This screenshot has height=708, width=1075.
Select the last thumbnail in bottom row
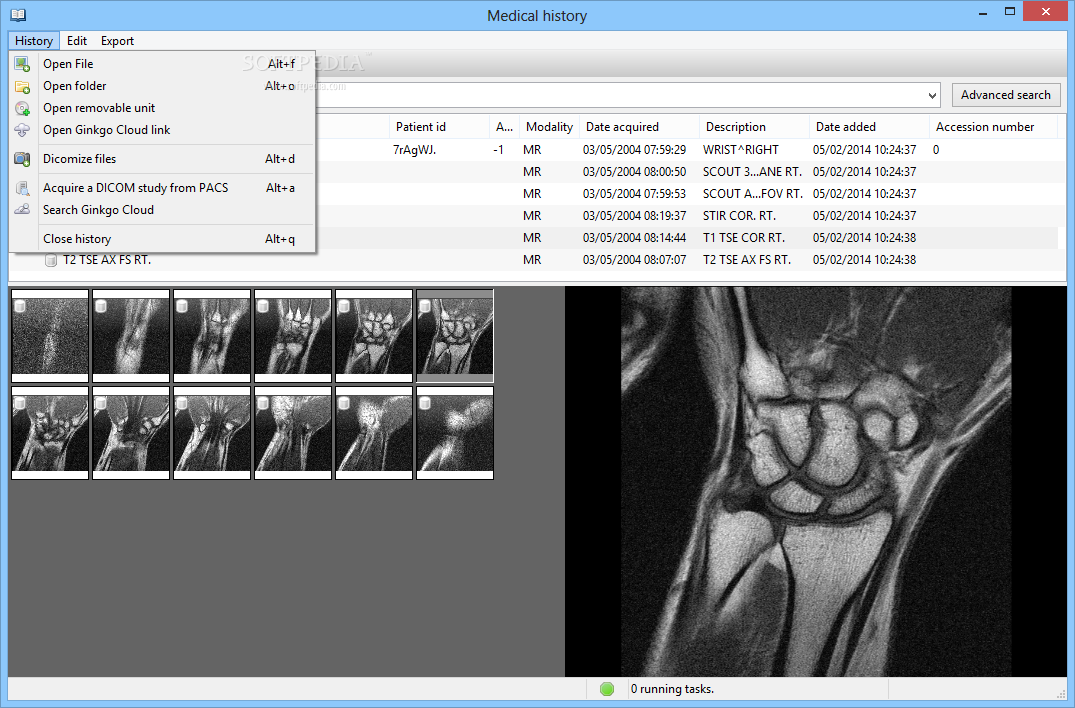(455, 433)
